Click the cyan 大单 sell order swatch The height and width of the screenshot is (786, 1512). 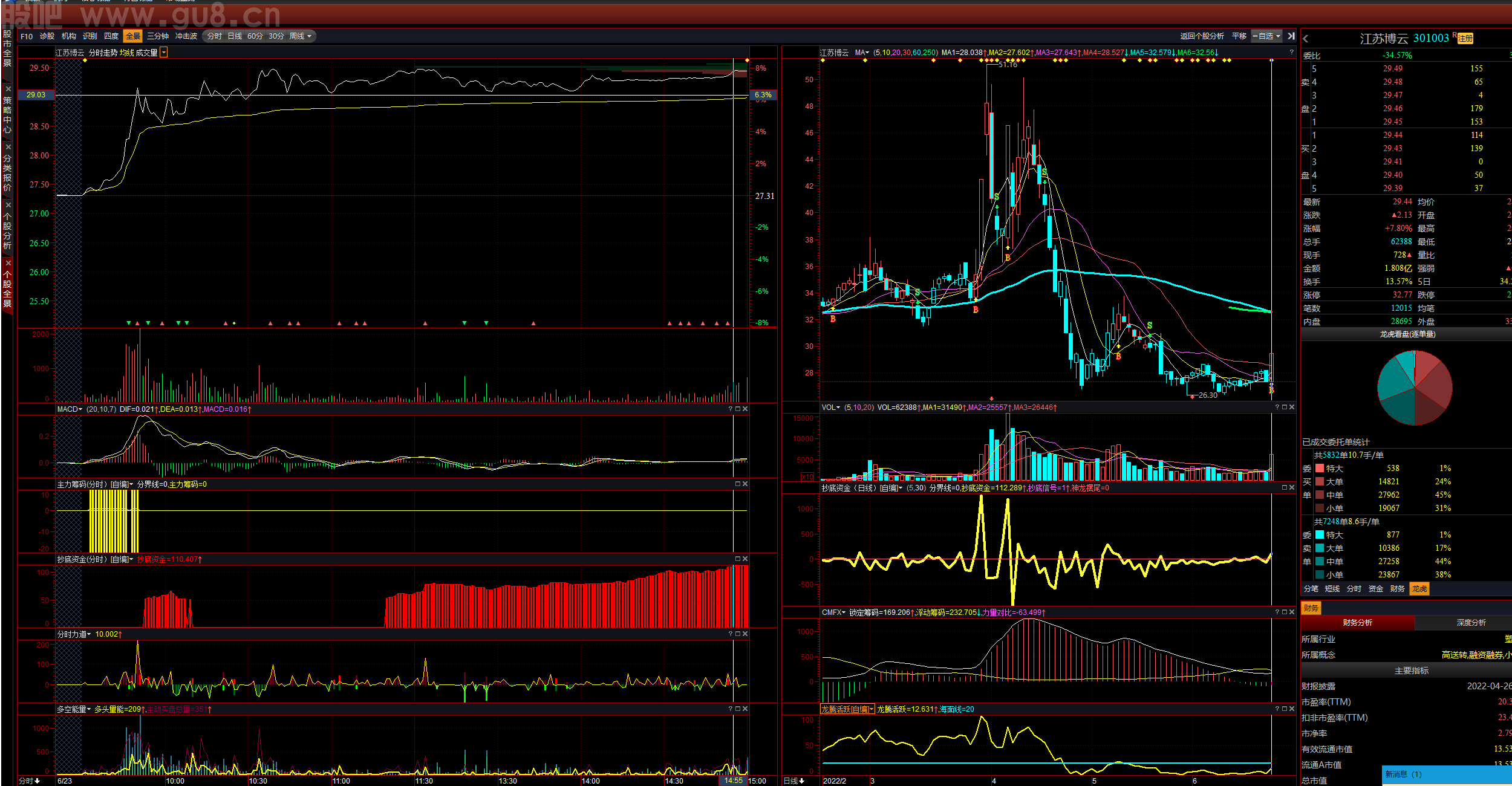[x=1320, y=548]
